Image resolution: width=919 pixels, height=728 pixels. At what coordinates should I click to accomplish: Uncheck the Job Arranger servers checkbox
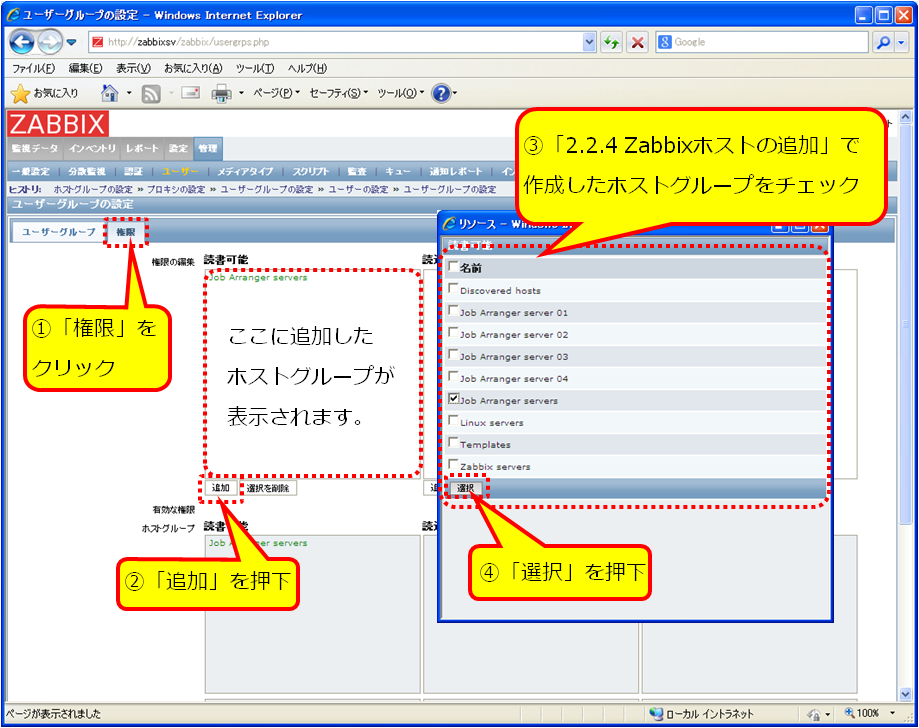(x=453, y=399)
